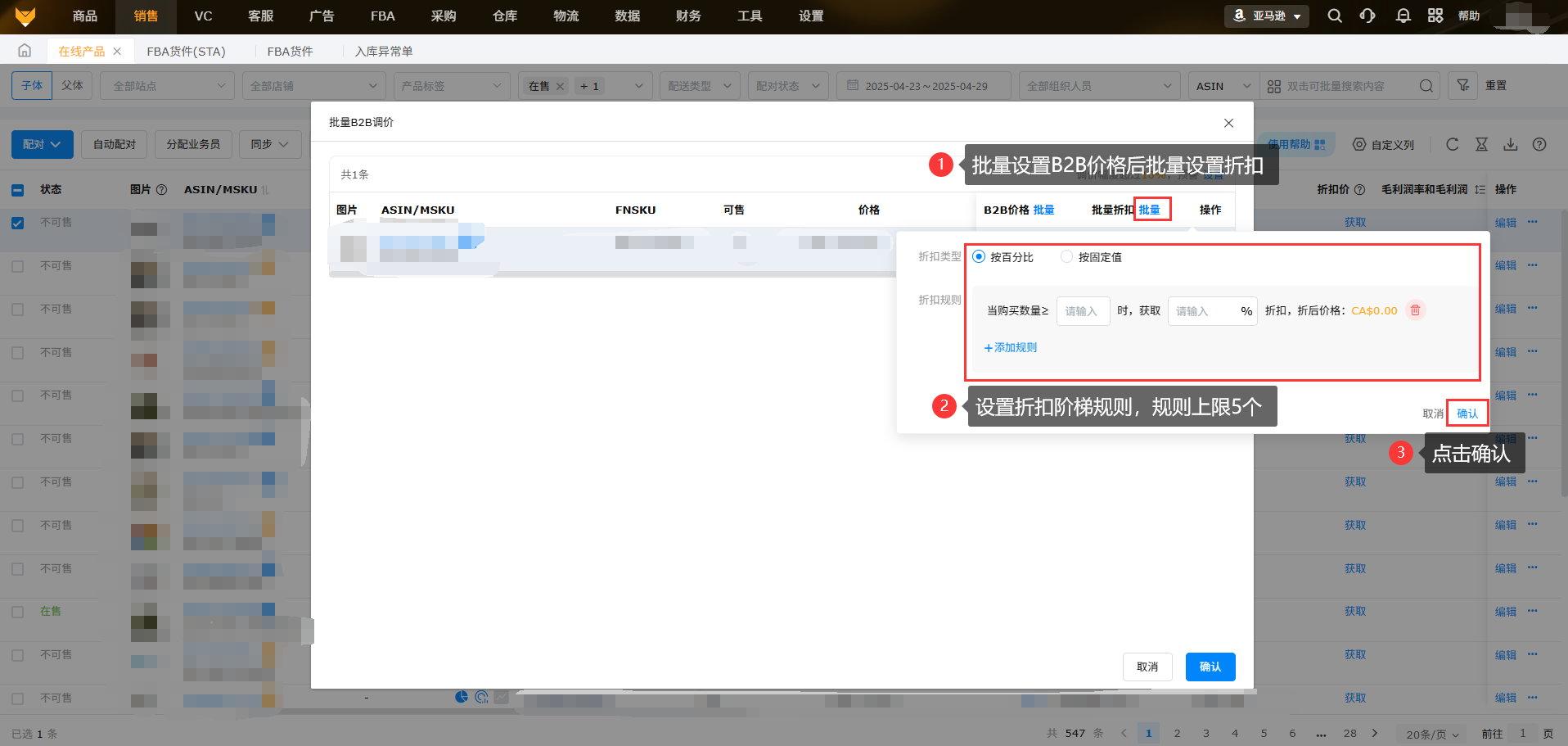
Task: Switch to 父体 view
Action: point(72,85)
